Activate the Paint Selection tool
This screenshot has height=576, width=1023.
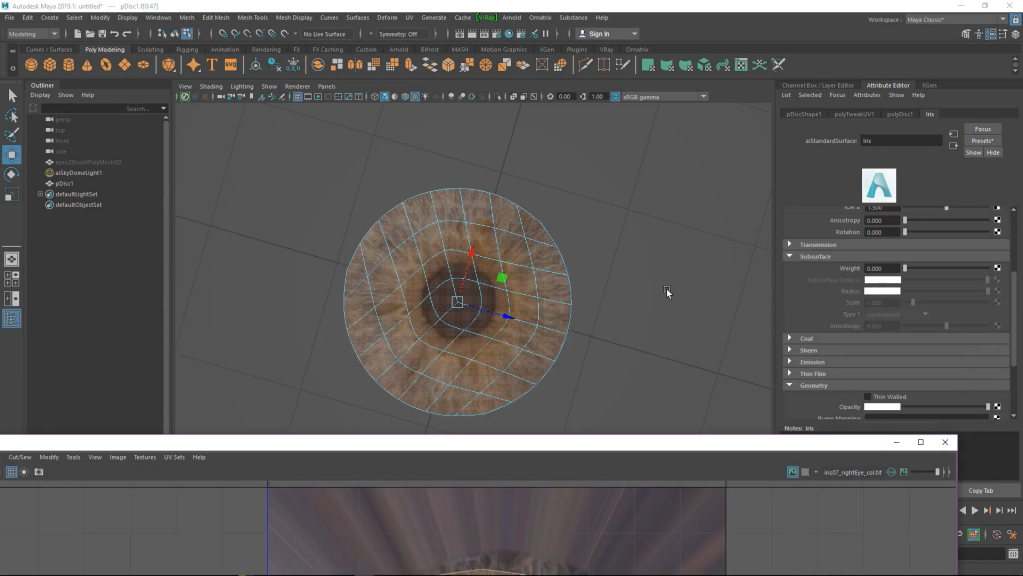pos(12,134)
